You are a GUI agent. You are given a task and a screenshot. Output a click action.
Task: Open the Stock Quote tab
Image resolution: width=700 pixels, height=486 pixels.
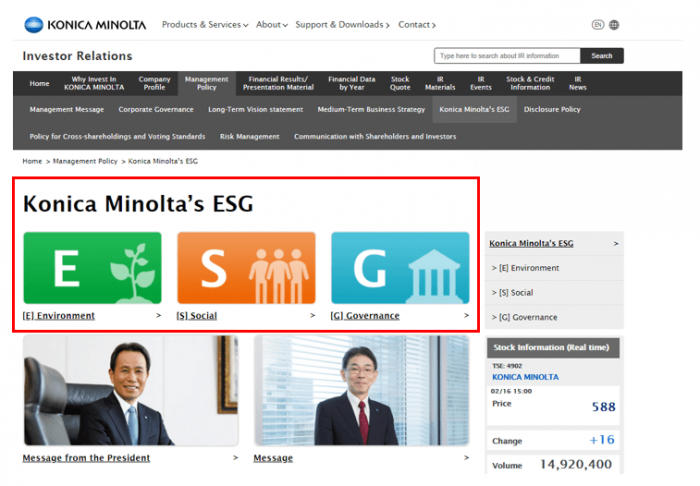(400, 83)
